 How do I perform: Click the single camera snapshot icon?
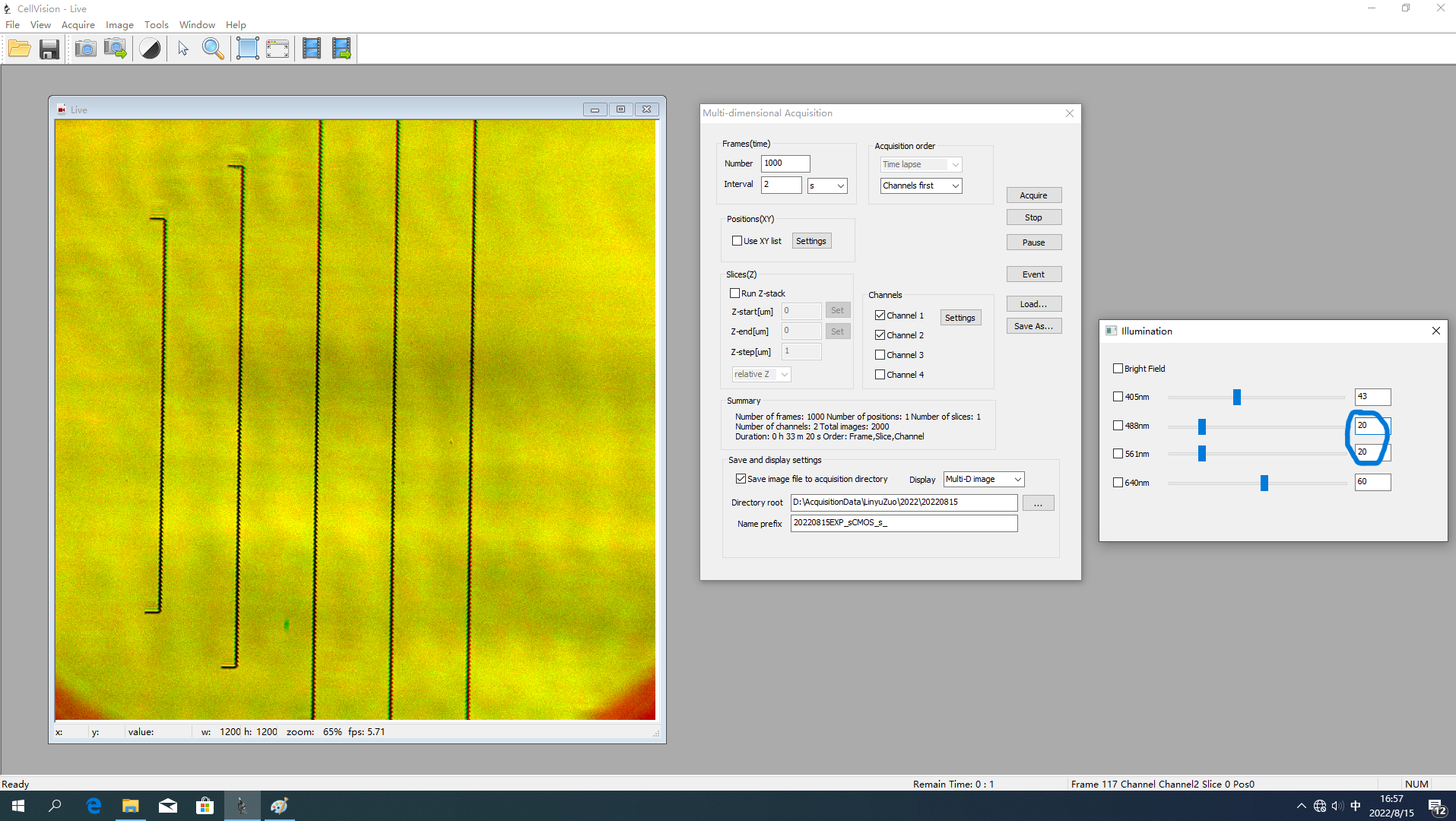coord(85,49)
